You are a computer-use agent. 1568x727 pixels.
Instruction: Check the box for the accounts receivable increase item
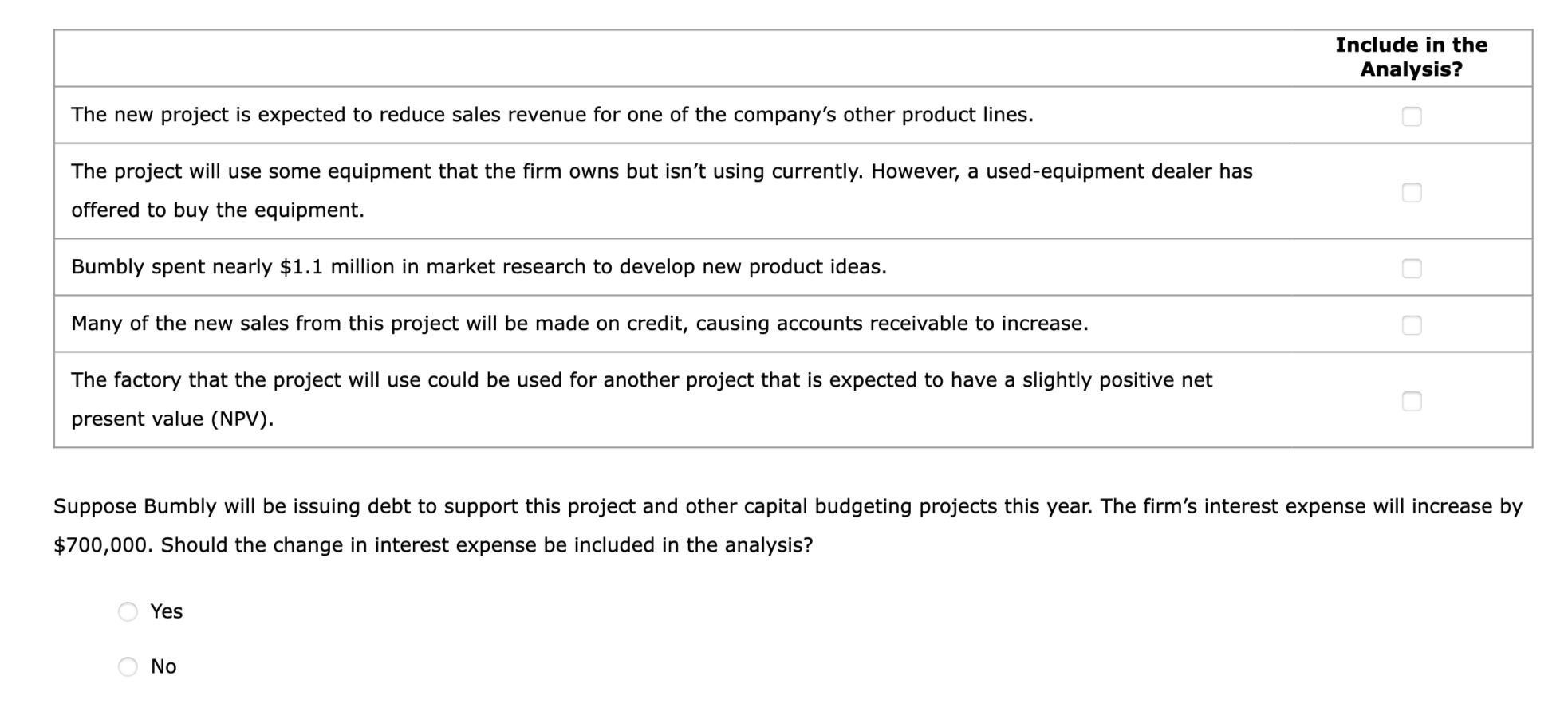[x=1412, y=324]
